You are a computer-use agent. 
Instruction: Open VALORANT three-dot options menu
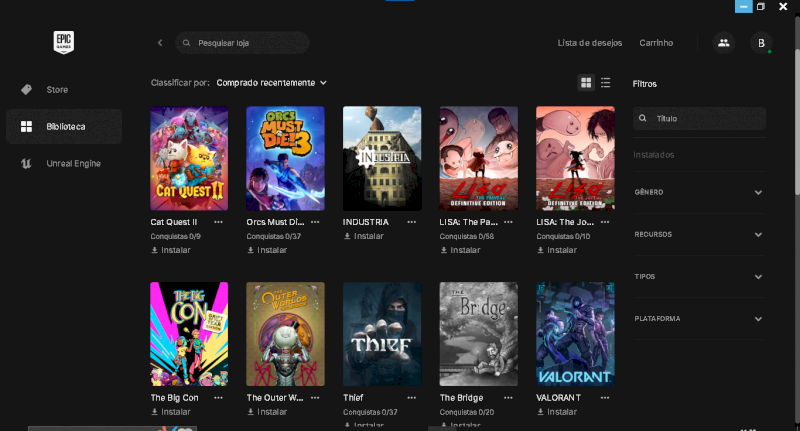(604, 398)
